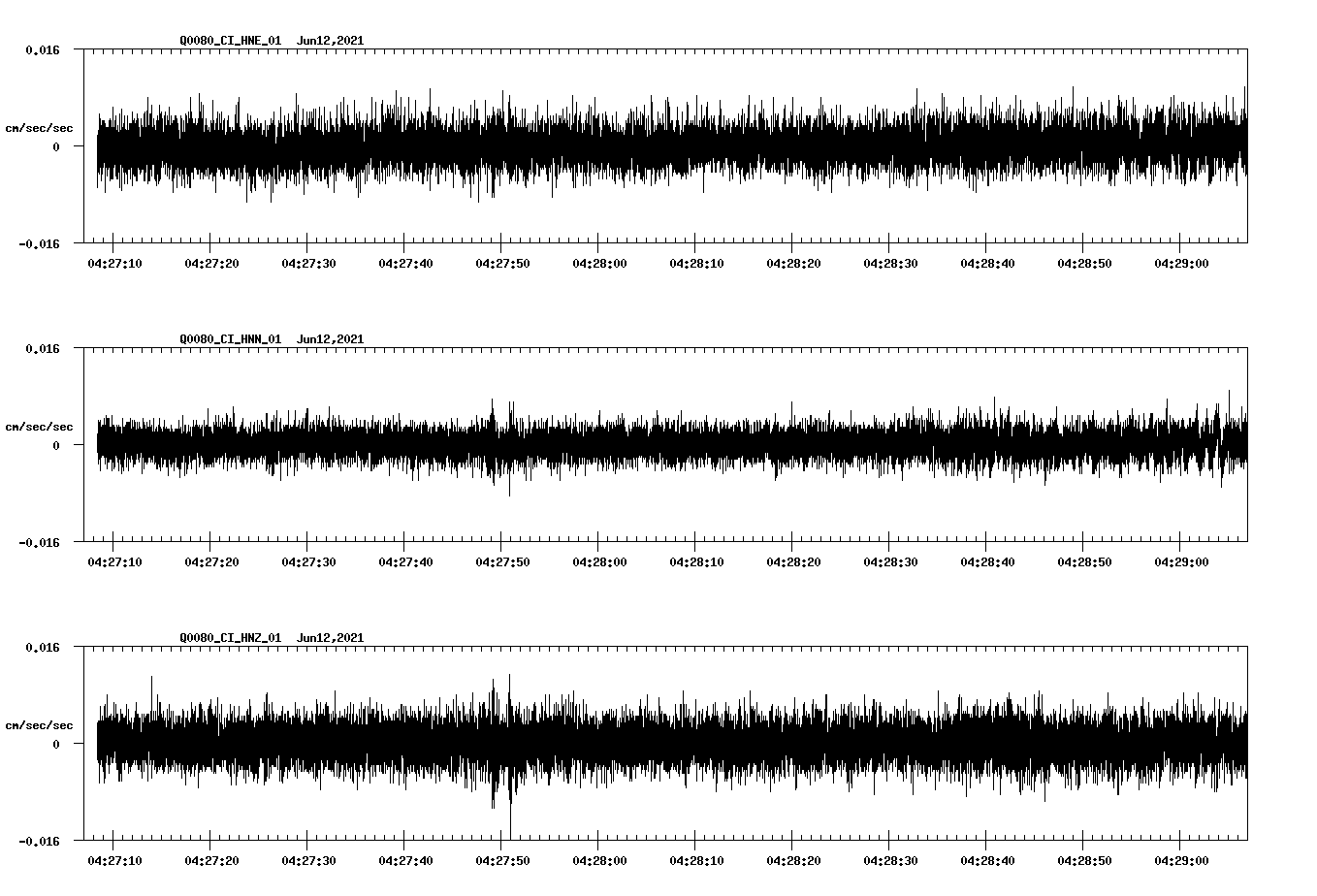Image resolution: width=1317 pixels, height=896 pixels.
Task: Click 04:28:30 time label under HNZ plot
Action: coord(890,860)
